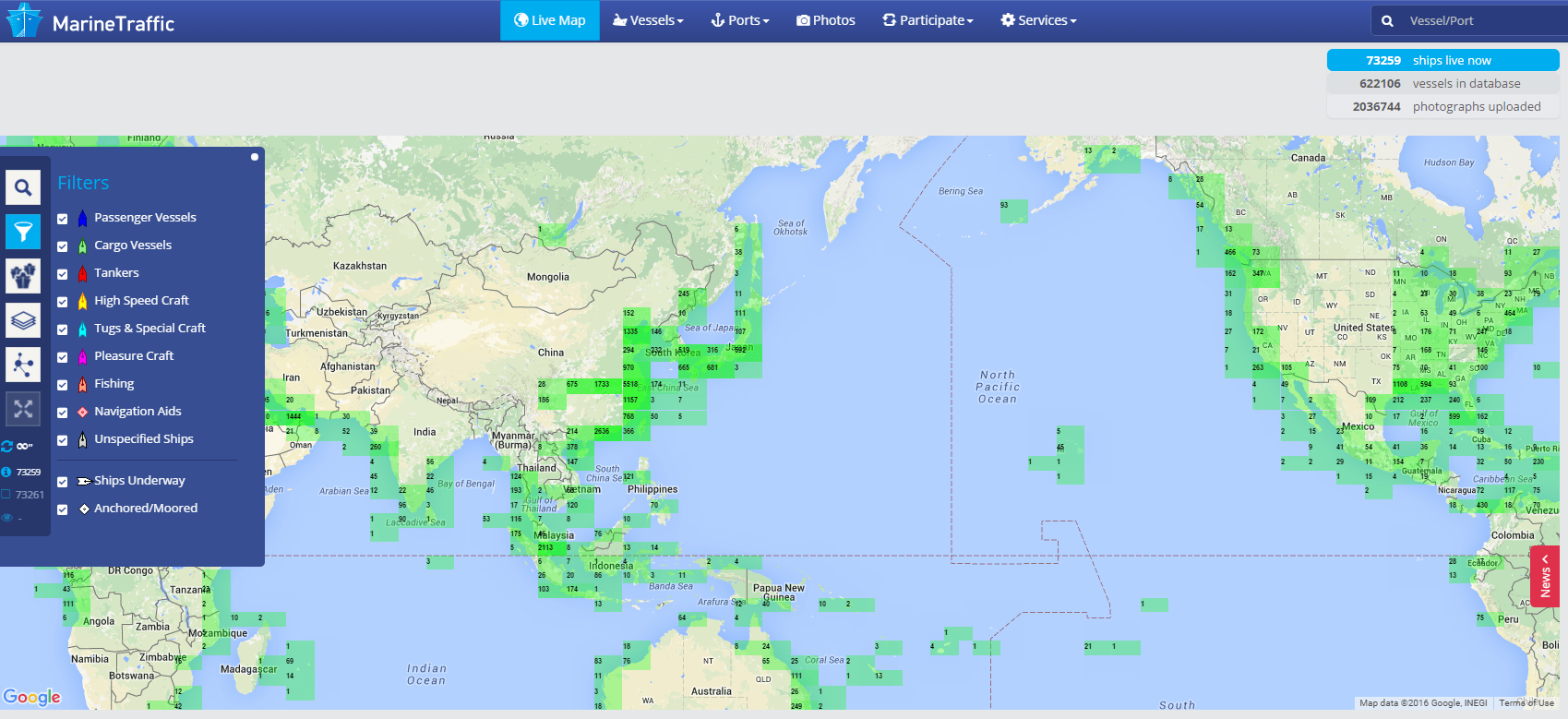Expand the Vessels dropdown menu
1568x719 pixels.
click(648, 20)
